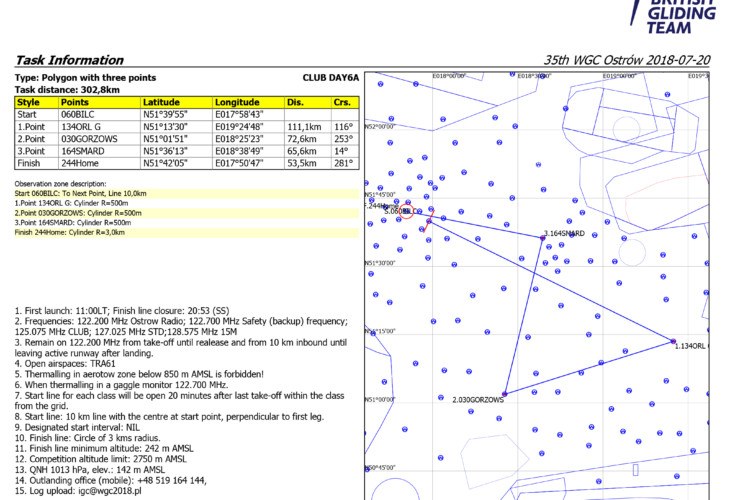Select the 3.164SMARD turnpoint marker
This screenshot has height=500, width=730.
(x=541, y=237)
